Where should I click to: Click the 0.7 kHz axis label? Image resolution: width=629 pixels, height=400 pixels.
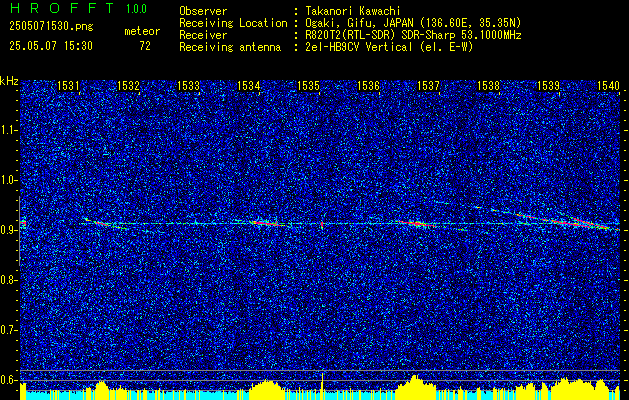coord(9,330)
